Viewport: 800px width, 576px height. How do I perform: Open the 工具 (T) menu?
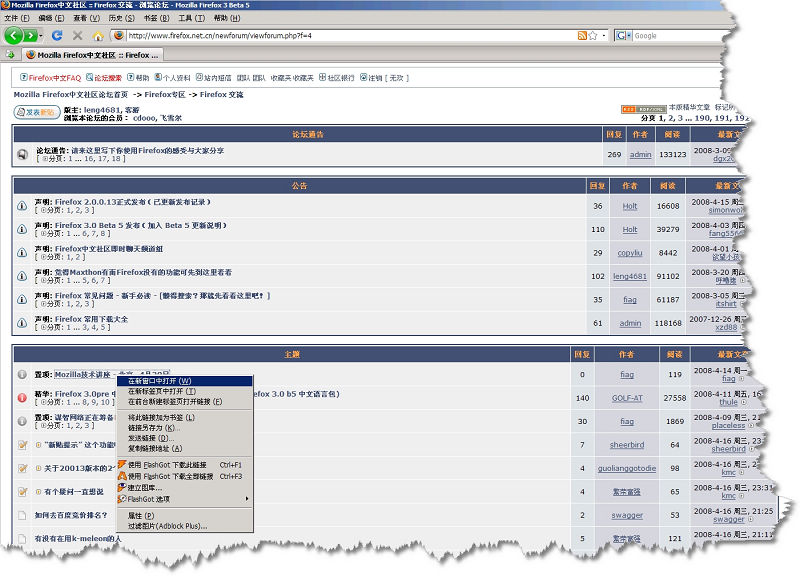pos(191,18)
